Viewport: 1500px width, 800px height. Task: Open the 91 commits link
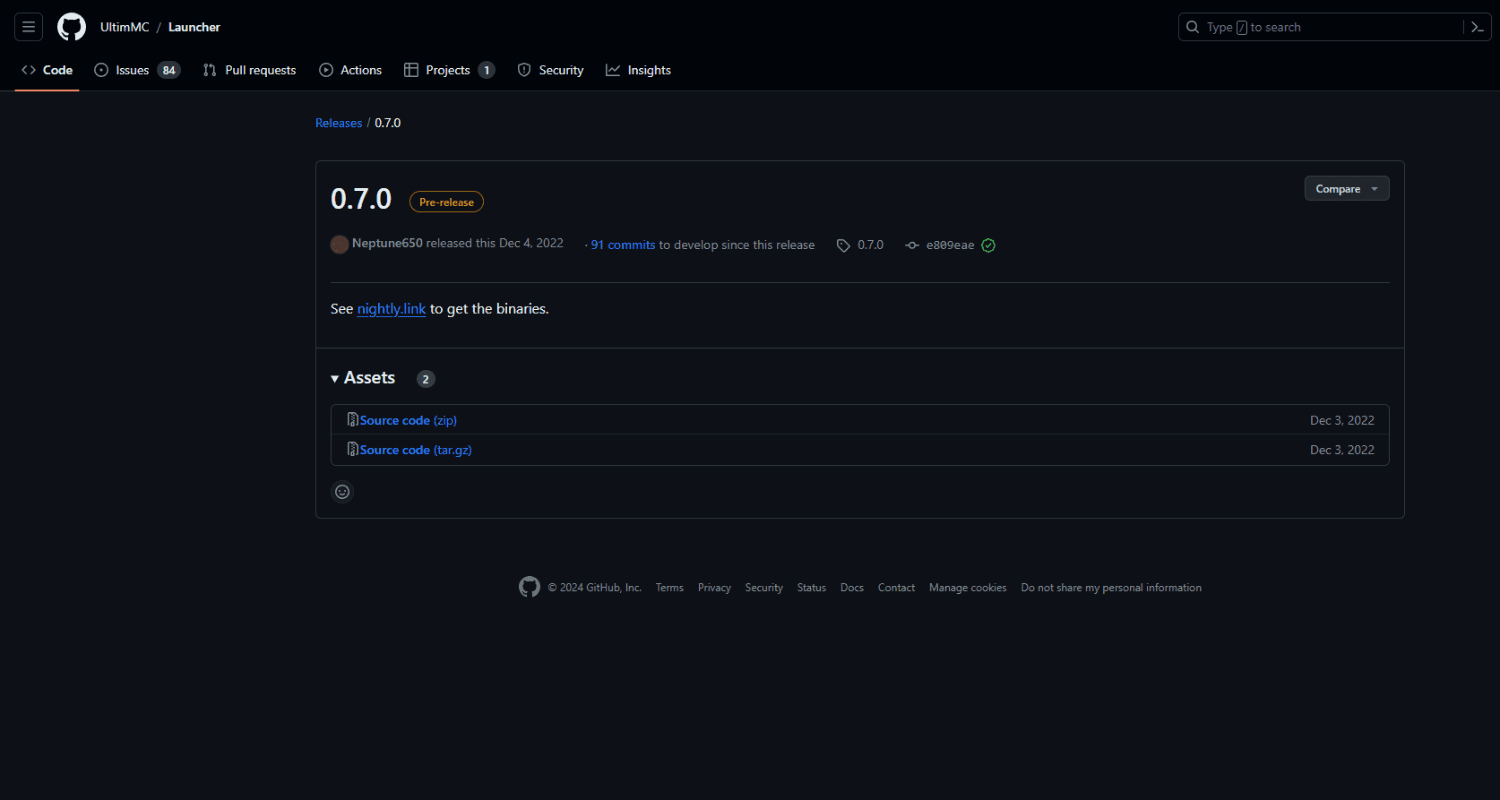tap(622, 245)
